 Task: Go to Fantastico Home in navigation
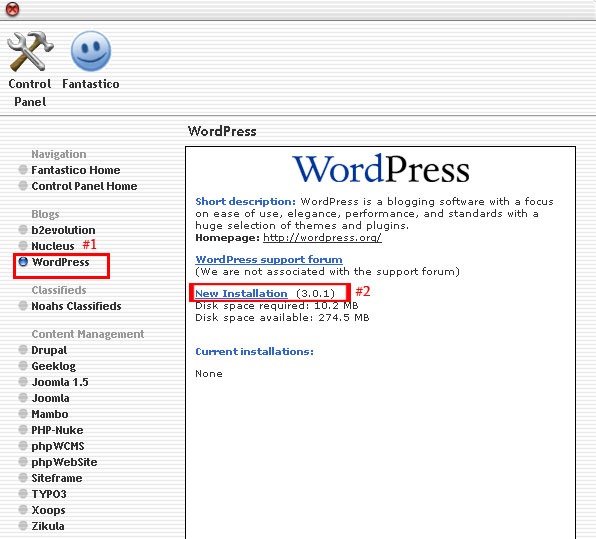click(76, 170)
